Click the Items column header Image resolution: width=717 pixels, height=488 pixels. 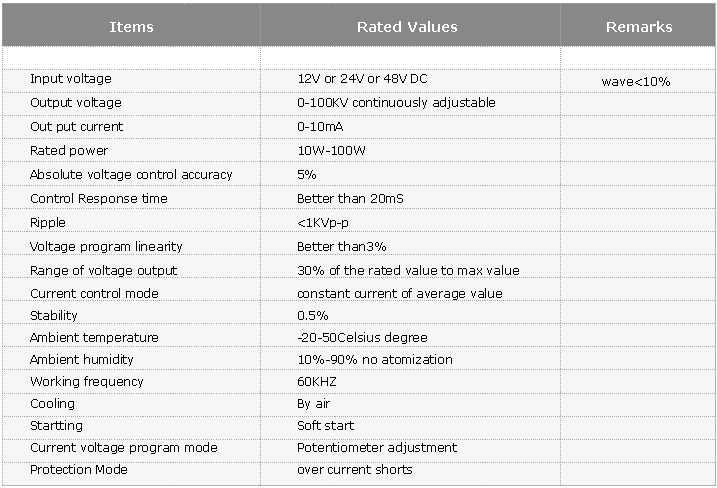tap(131, 27)
